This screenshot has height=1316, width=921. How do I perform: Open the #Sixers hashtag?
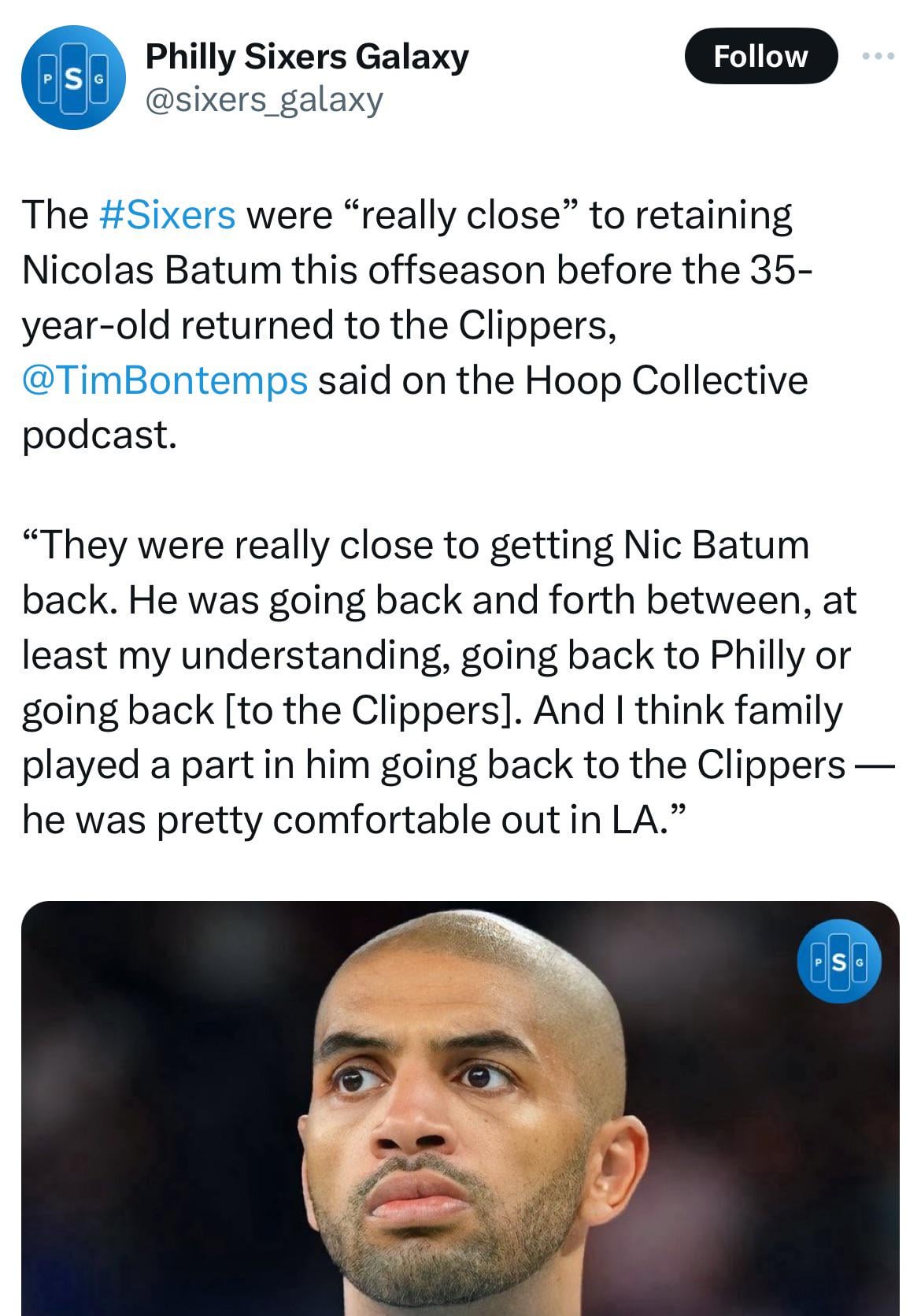[168, 214]
